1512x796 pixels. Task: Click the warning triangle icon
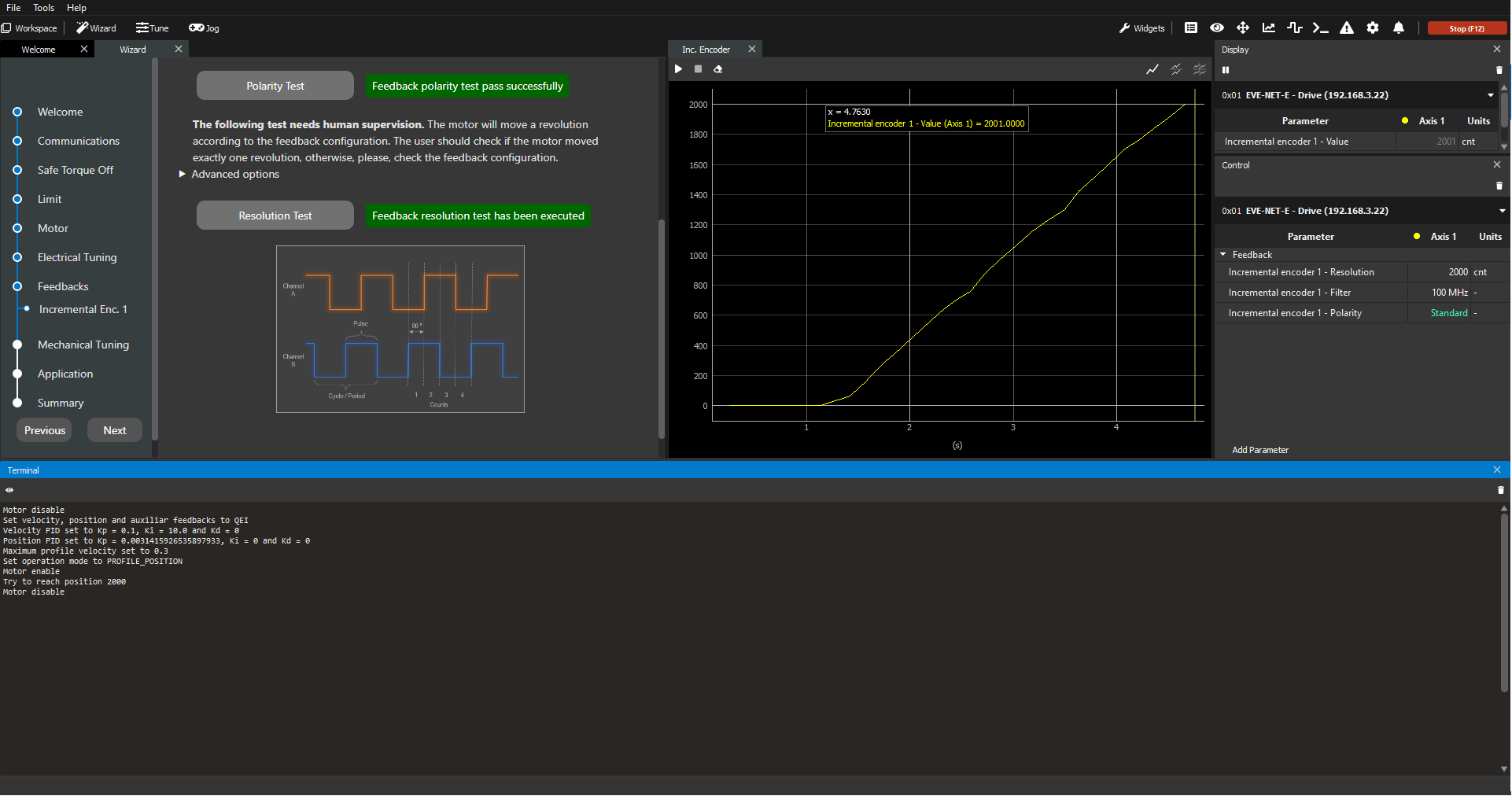click(x=1347, y=28)
